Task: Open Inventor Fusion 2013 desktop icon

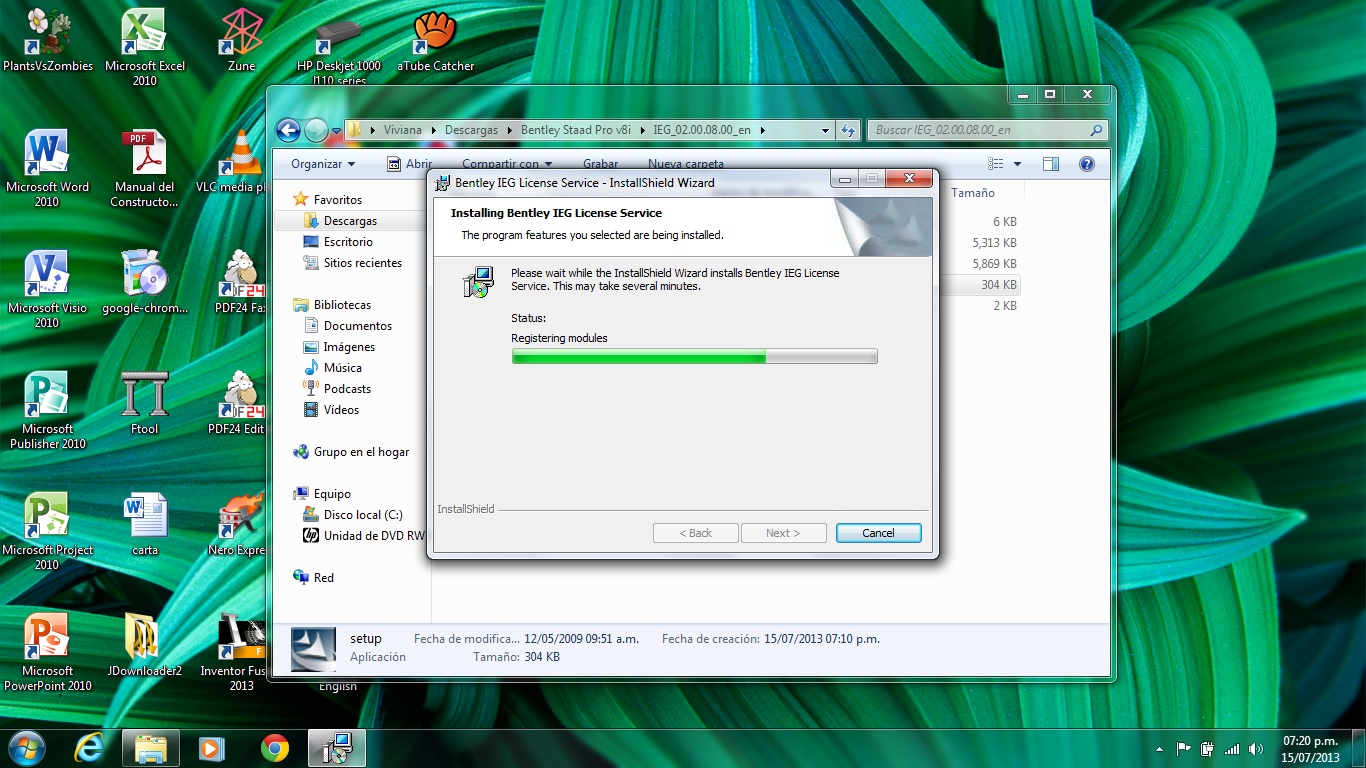Action: tap(234, 652)
